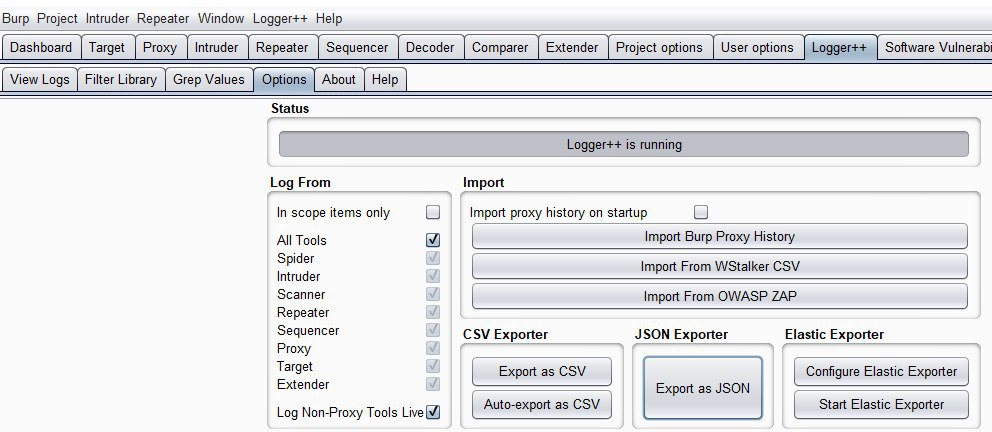Switch to the Dashboard tab
Screen dimensions: 992x432
click(41, 47)
